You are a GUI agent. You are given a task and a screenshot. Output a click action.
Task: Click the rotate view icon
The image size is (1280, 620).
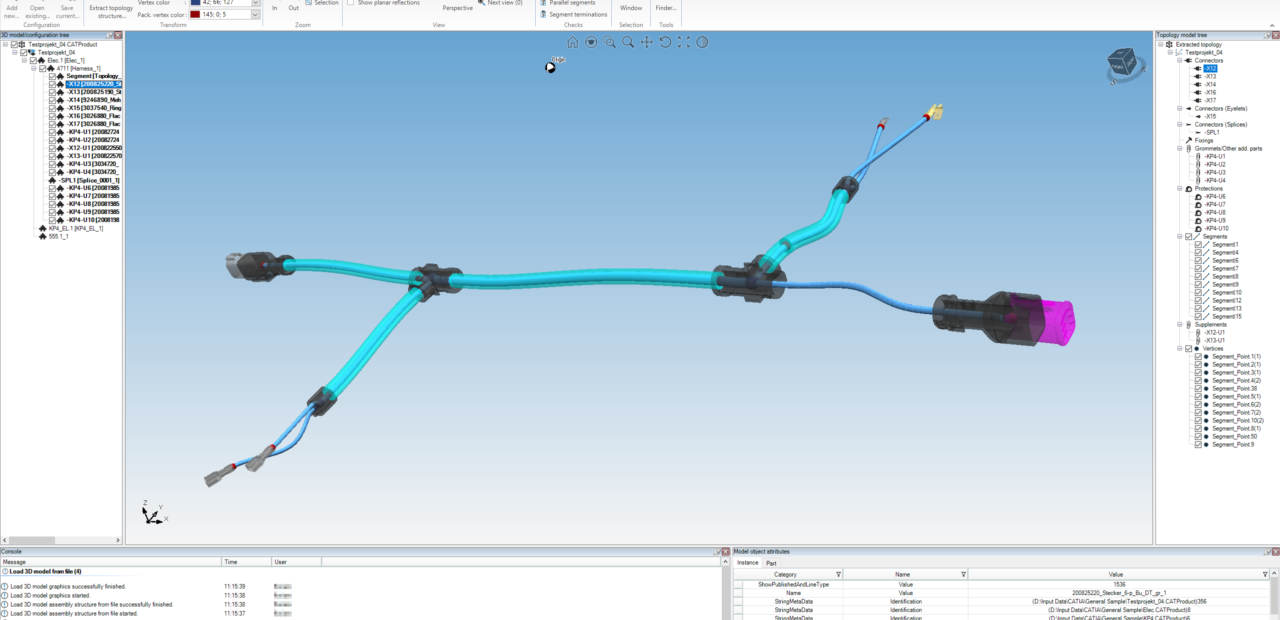coord(665,42)
